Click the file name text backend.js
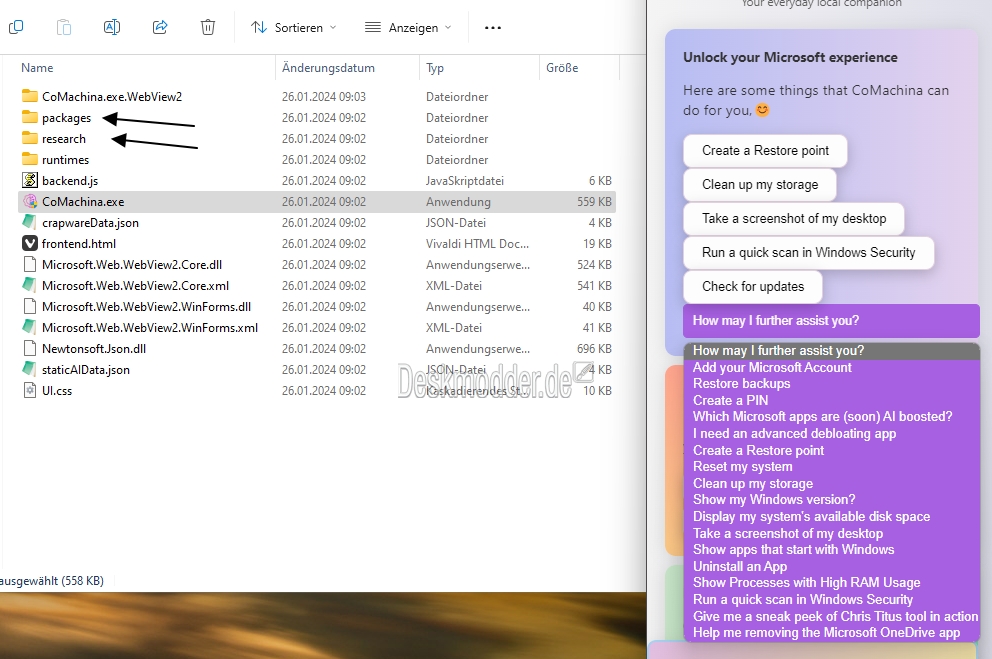992x659 pixels. coord(70,180)
